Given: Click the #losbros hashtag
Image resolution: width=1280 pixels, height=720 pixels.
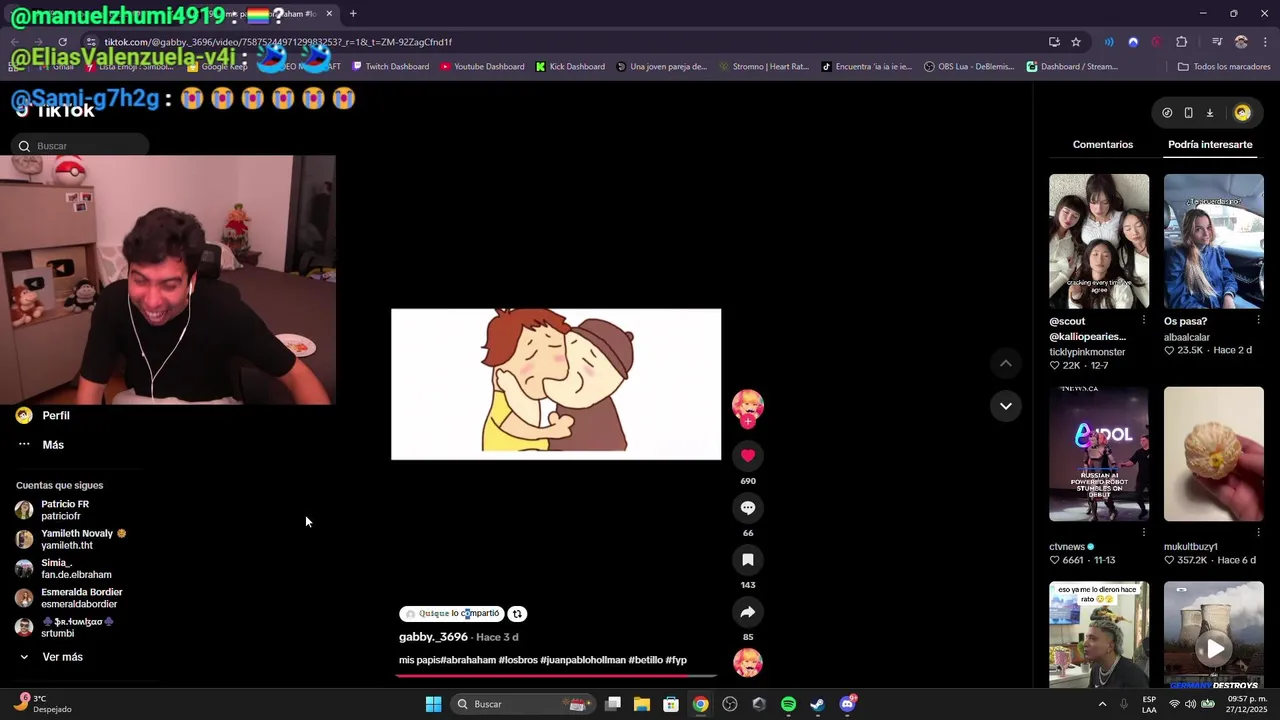Looking at the screenshot, I should 518,660.
